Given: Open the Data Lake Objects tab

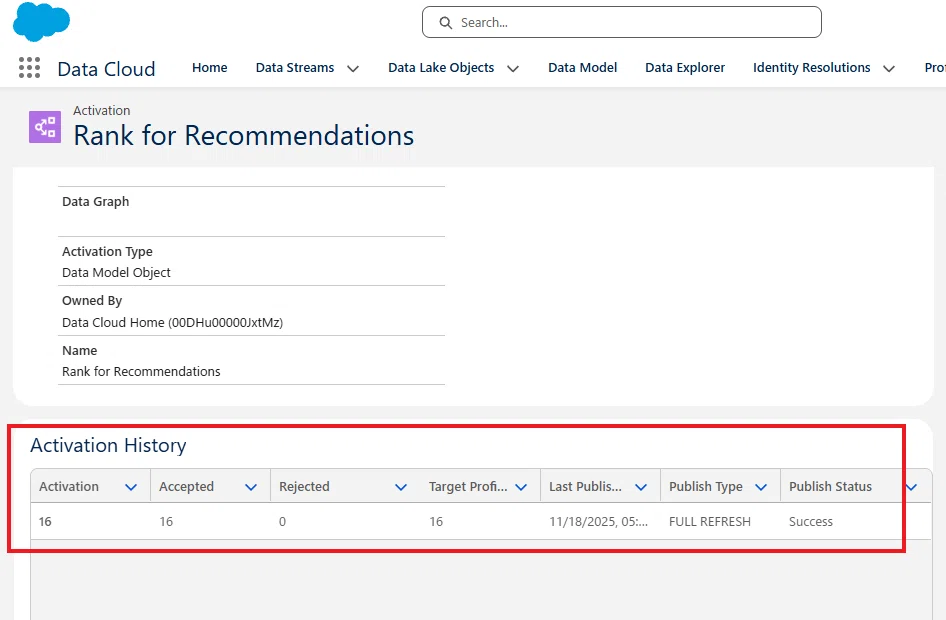Looking at the screenshot, I should click(441, 68).
